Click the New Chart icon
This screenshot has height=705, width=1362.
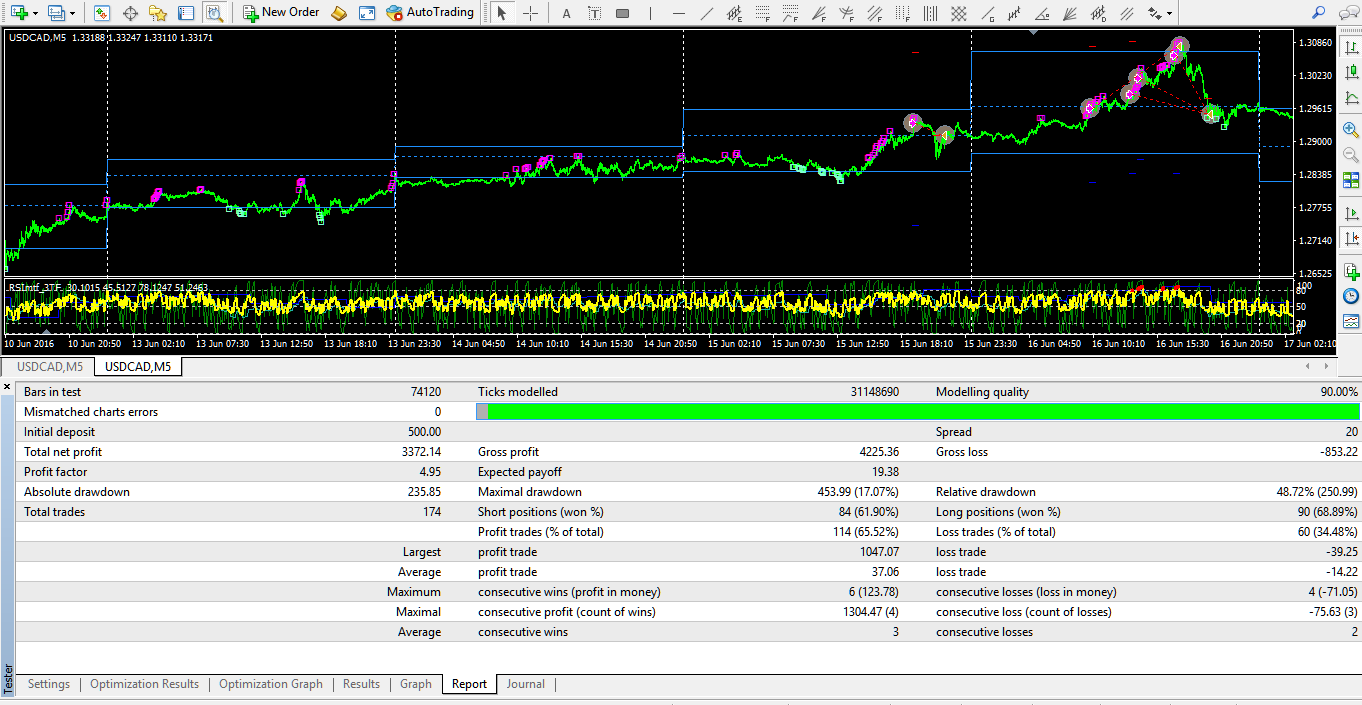coord(20,13)
